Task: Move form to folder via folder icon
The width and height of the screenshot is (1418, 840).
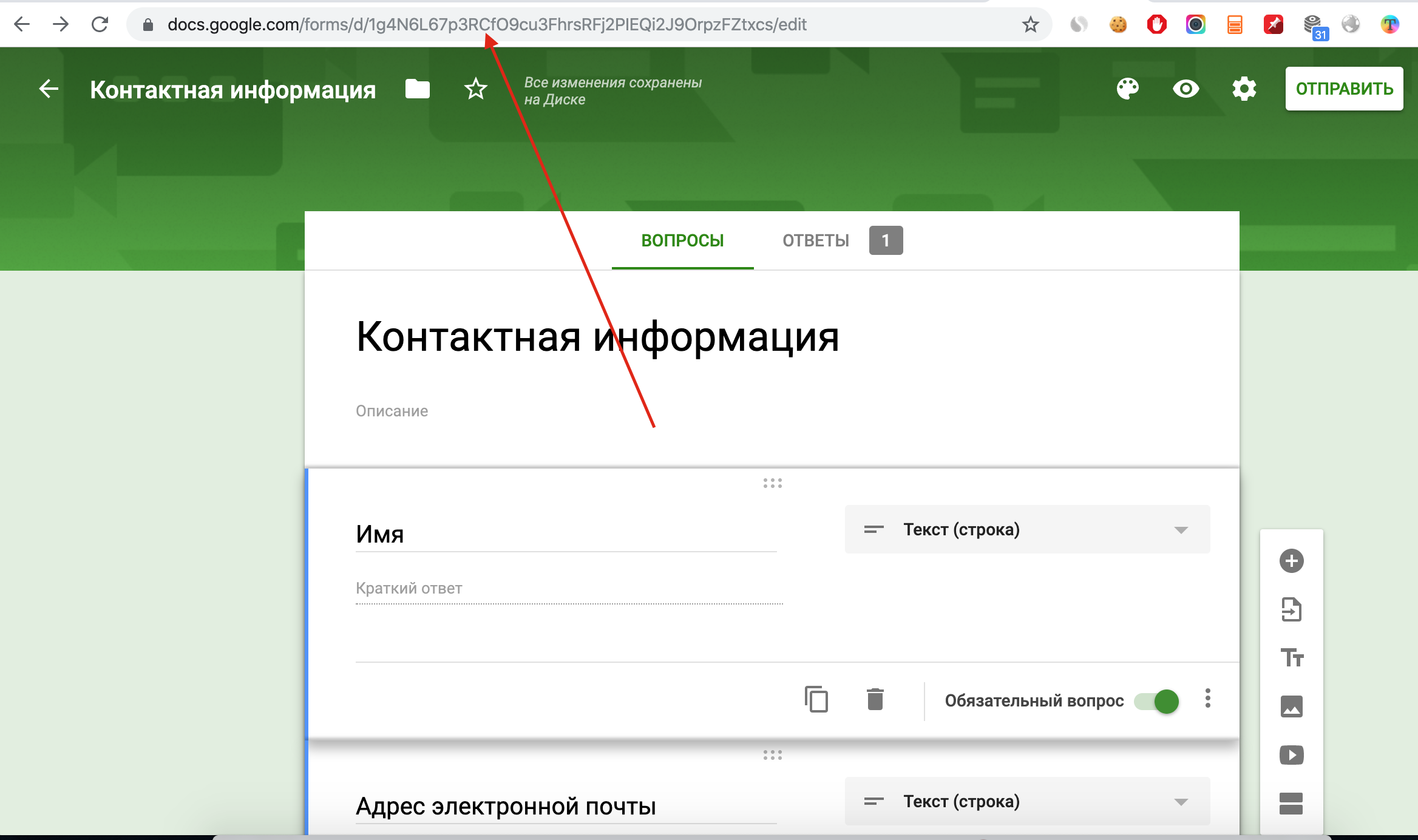Action: 418,89
